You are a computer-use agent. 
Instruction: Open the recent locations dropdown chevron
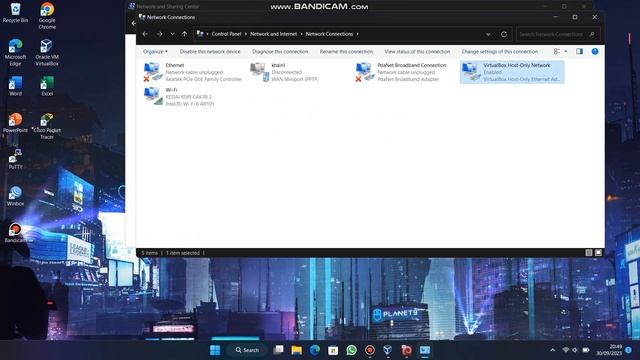pos(172,34)
